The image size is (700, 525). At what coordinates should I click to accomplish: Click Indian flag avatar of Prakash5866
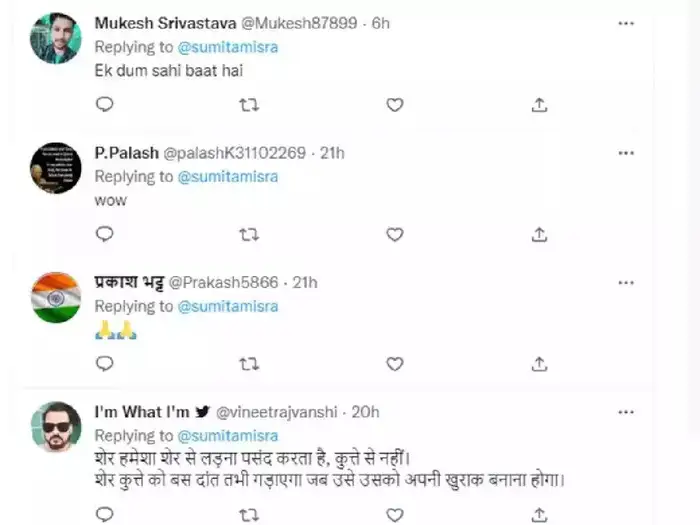coord(55,297)
